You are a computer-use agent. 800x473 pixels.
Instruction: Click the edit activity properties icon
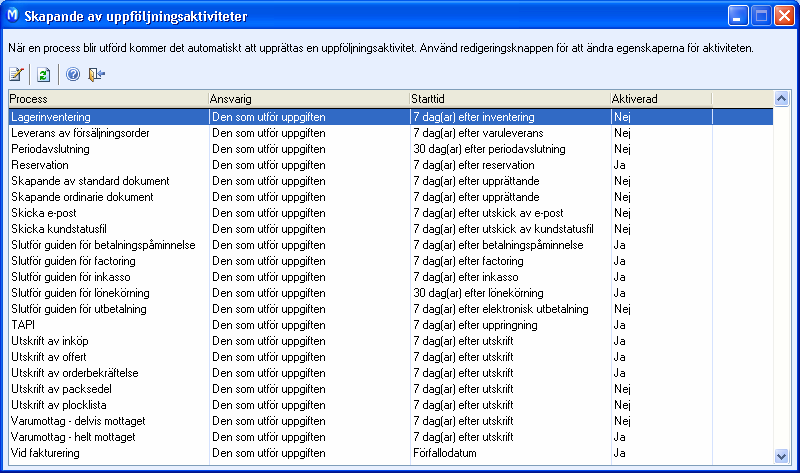(x=16, y=74)
